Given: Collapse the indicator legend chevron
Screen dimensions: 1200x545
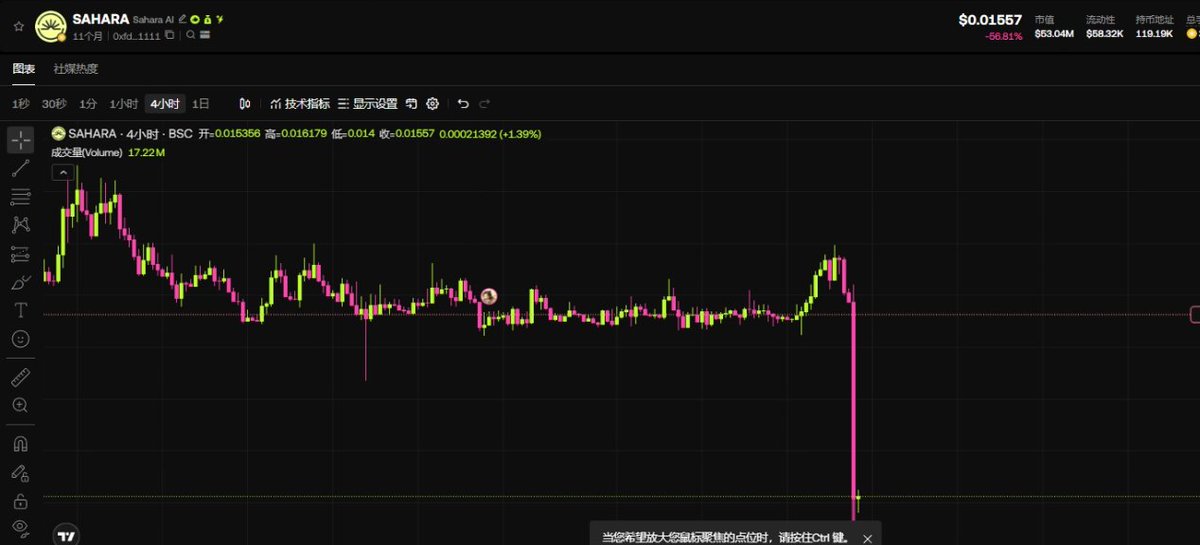Looking at the screenshot, I should (x=62, y=172).
